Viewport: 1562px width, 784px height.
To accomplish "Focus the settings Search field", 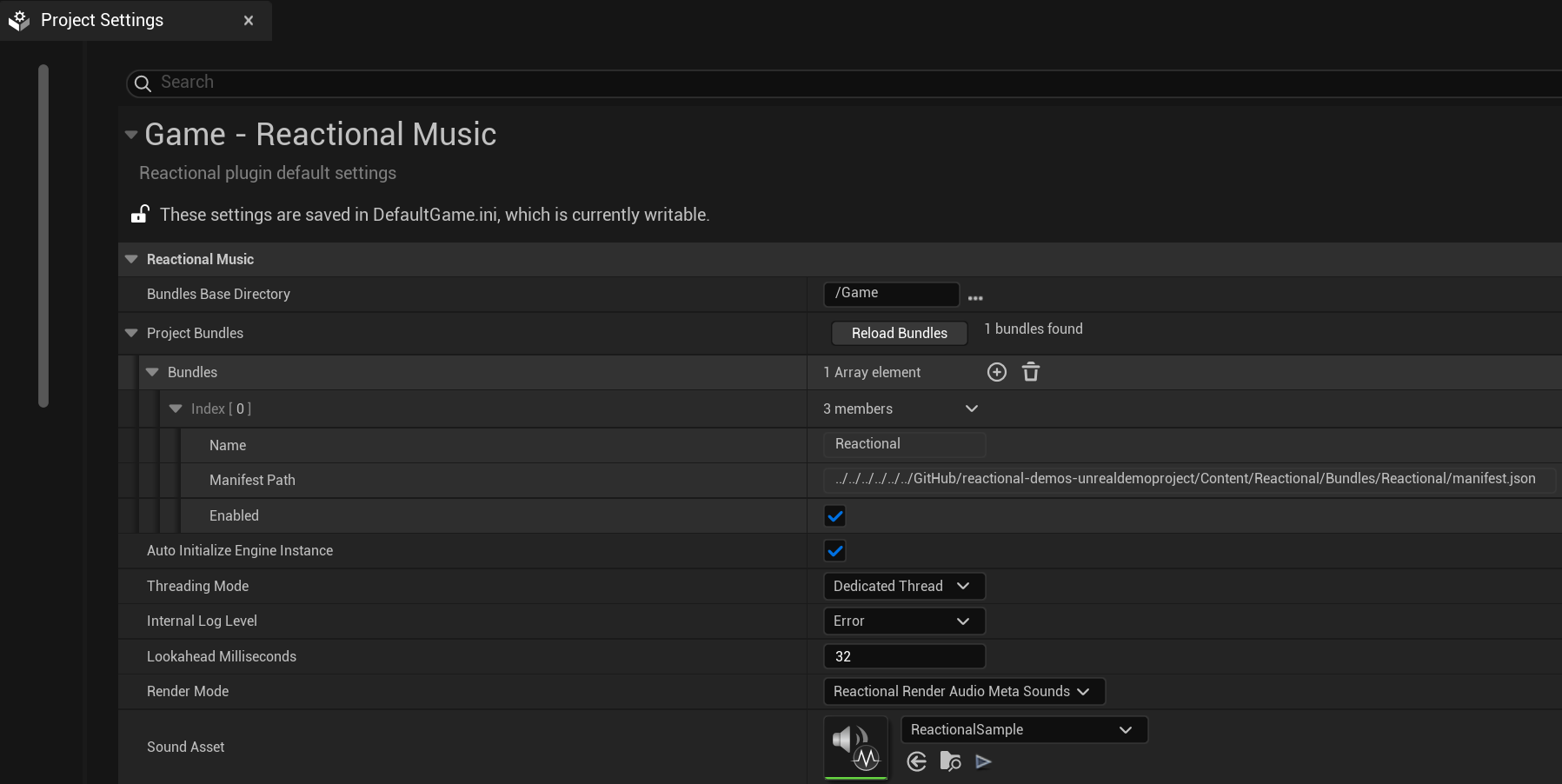I will [843, 83].
